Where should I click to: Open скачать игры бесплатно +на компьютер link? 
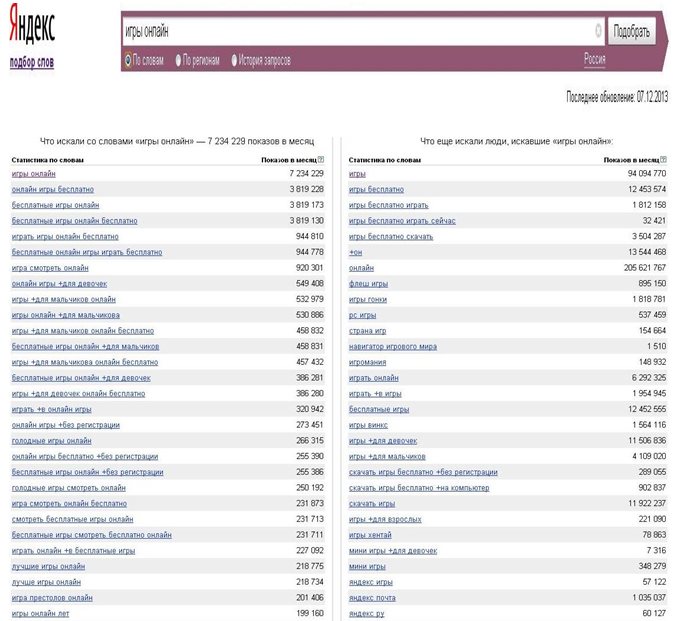[419, 488]
